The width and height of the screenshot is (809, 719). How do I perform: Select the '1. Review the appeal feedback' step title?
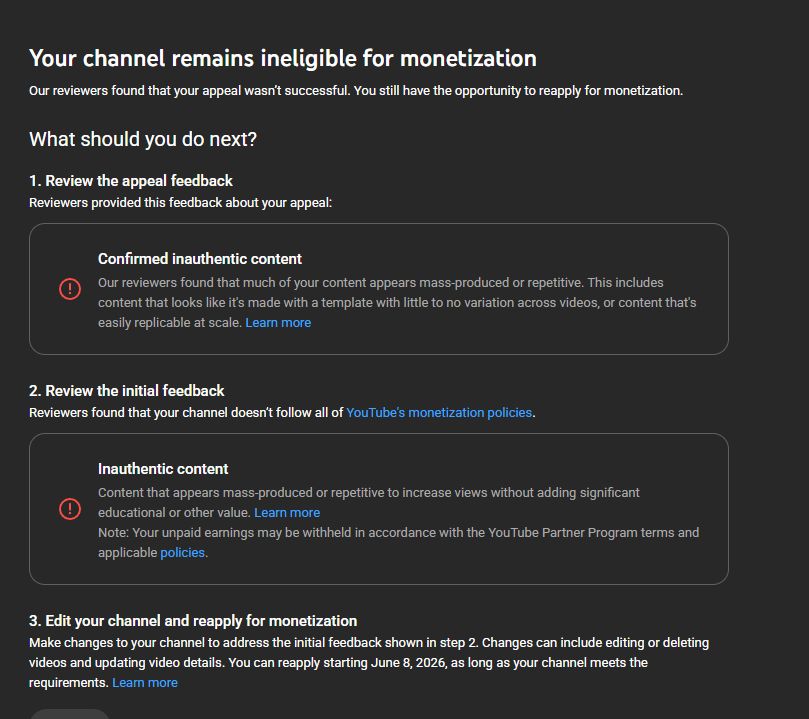pyautogui.click(x=131, y=181)
